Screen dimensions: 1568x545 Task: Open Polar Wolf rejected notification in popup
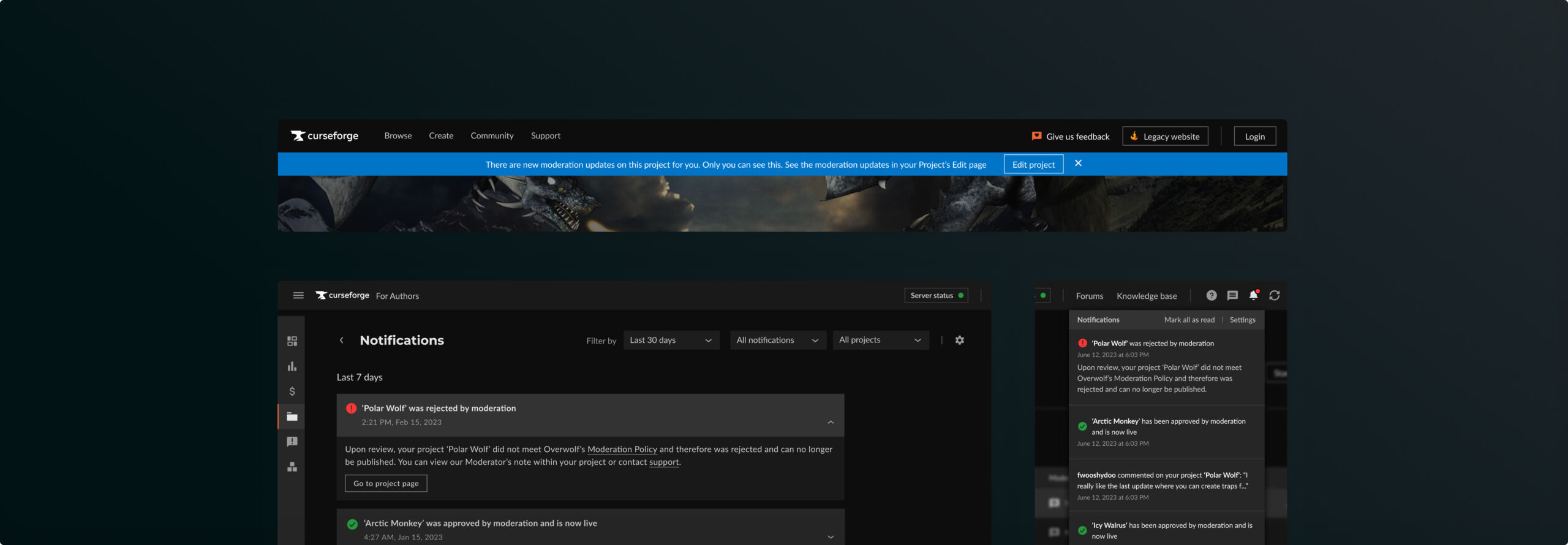click(x=1166, y=367)
